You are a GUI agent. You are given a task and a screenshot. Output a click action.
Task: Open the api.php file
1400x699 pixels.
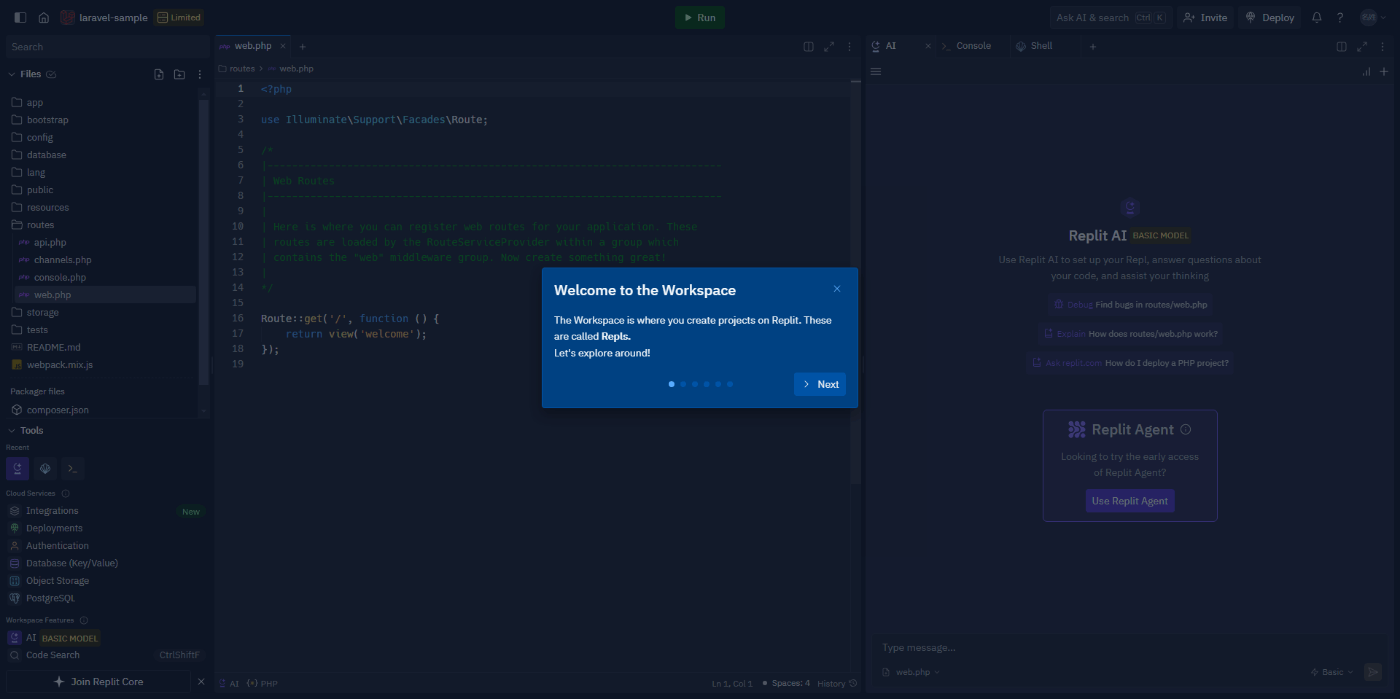pos(105,242)
